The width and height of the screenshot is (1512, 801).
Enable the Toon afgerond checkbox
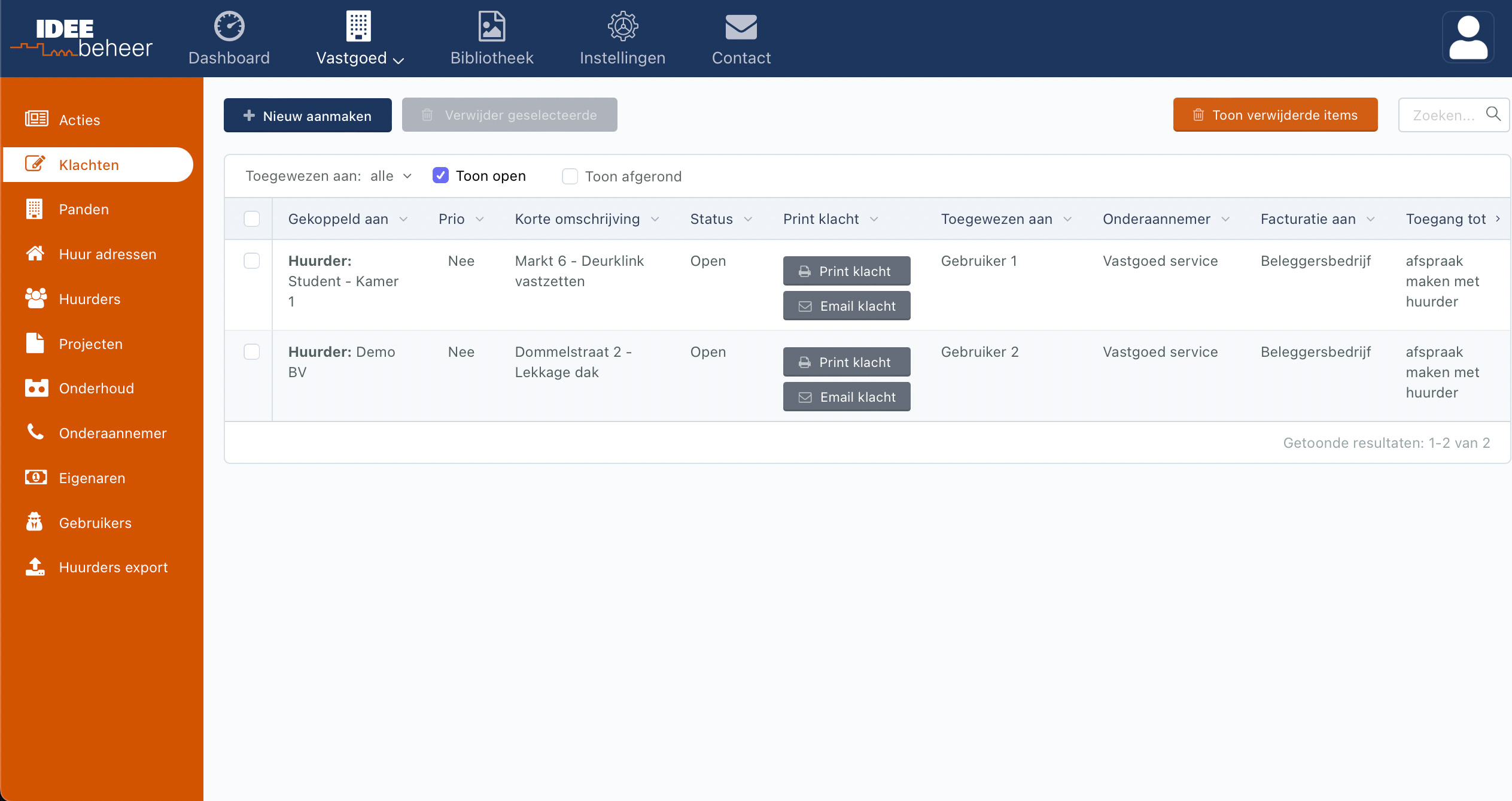(x=570, y=176)
